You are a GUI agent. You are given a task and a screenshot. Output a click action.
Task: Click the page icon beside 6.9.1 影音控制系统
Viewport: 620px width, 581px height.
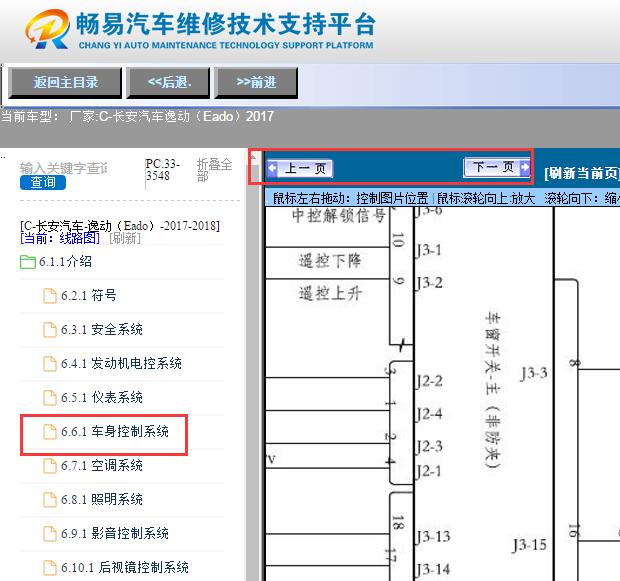[50, 534]
